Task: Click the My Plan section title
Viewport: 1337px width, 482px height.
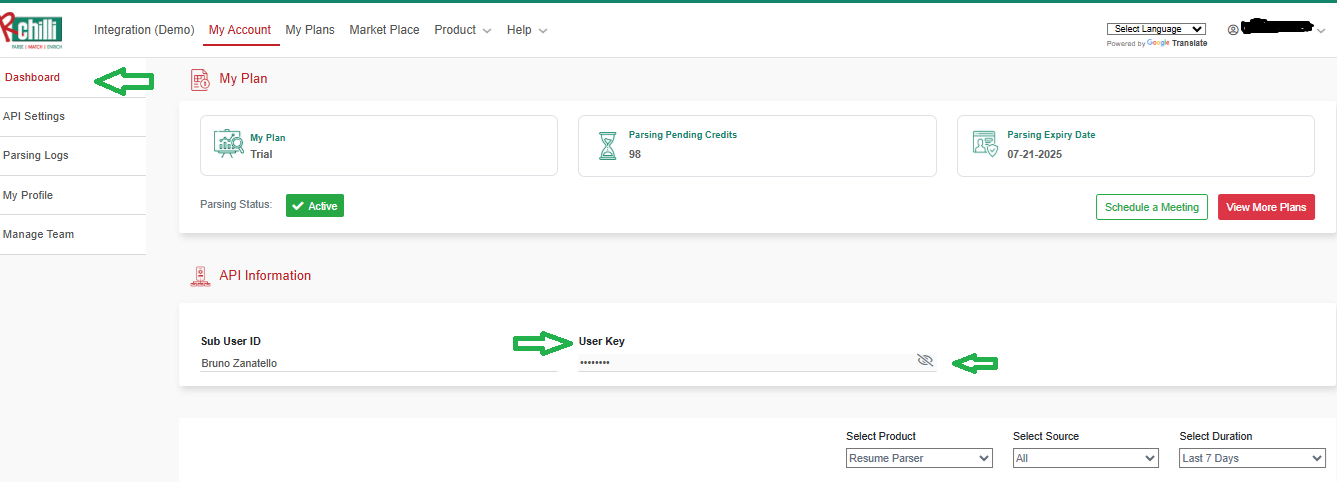Action: pos(243,78)
